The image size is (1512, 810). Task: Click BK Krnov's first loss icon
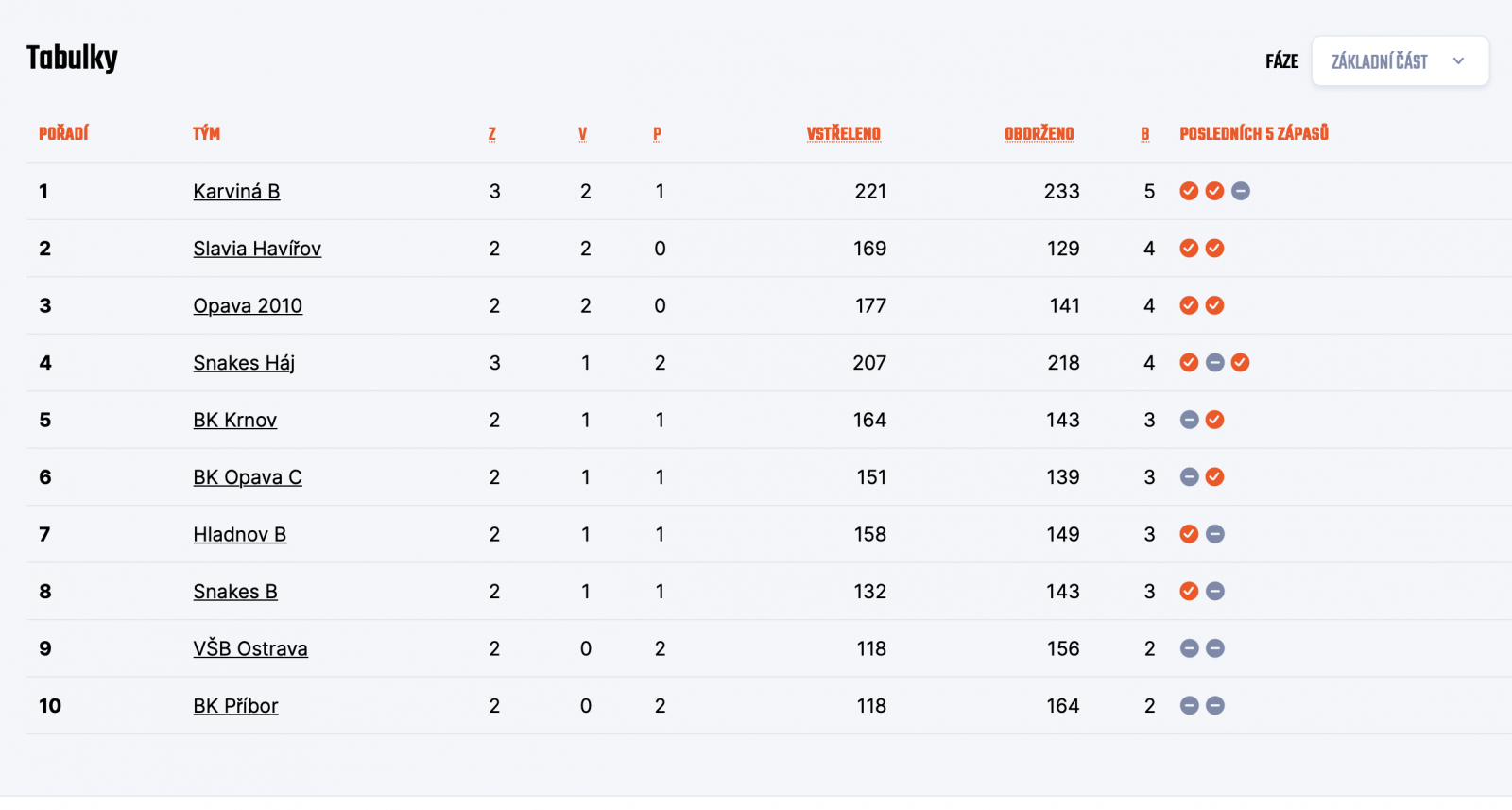[x=1189, y=420]
